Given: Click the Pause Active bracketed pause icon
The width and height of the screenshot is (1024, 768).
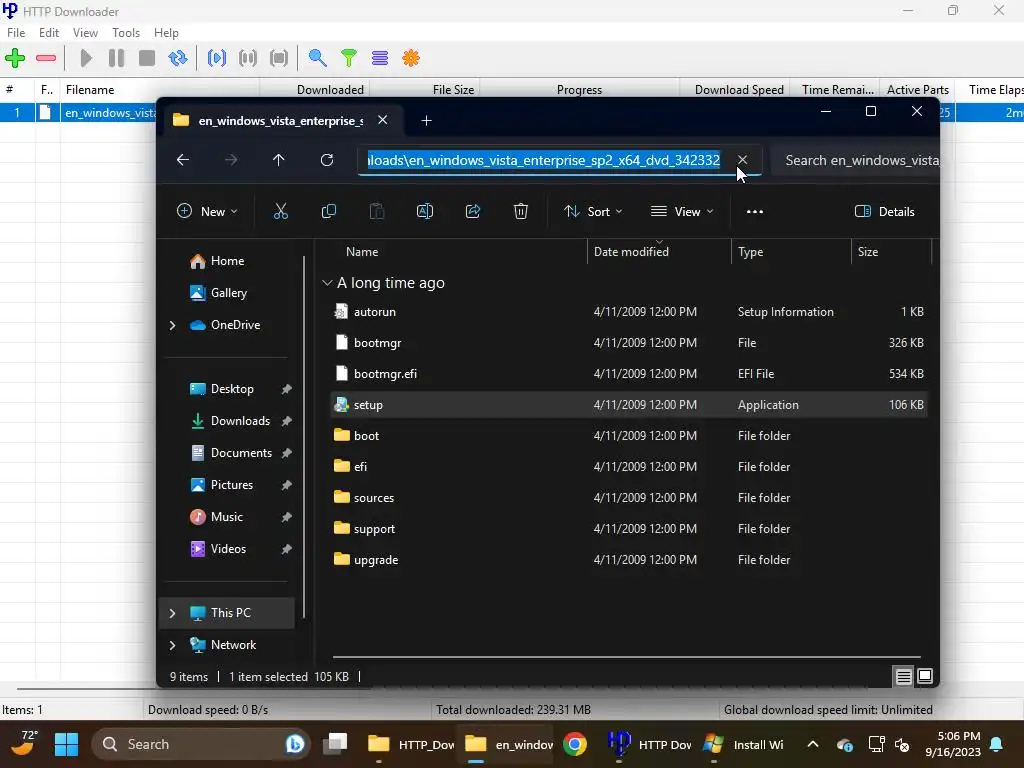Looking at the screenshot, I should tap(248, 58).
